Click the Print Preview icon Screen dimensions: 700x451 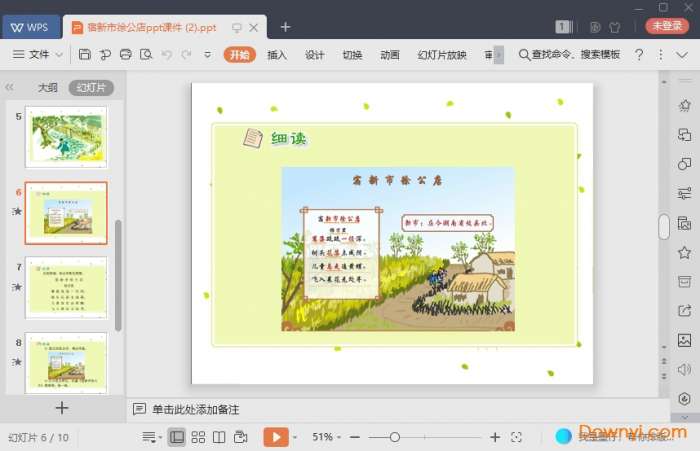point(146,54)
